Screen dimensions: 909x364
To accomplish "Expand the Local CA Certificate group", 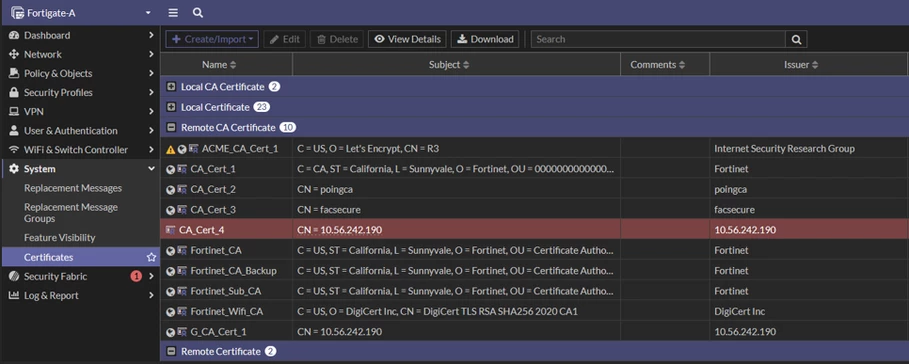I will 171,87.
